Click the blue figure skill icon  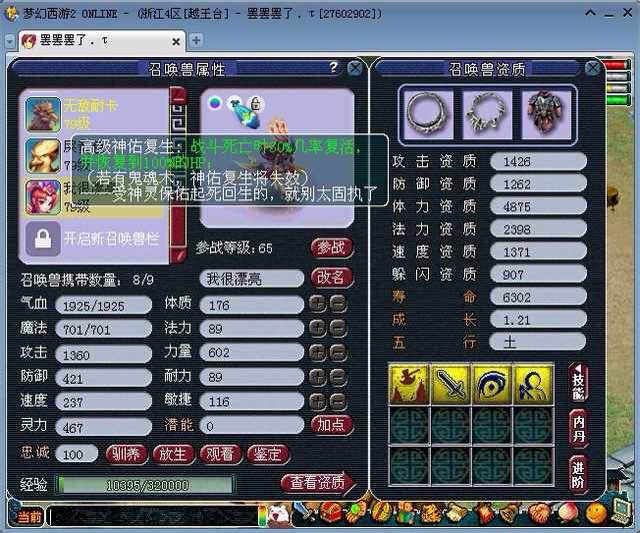click(533, 384)
